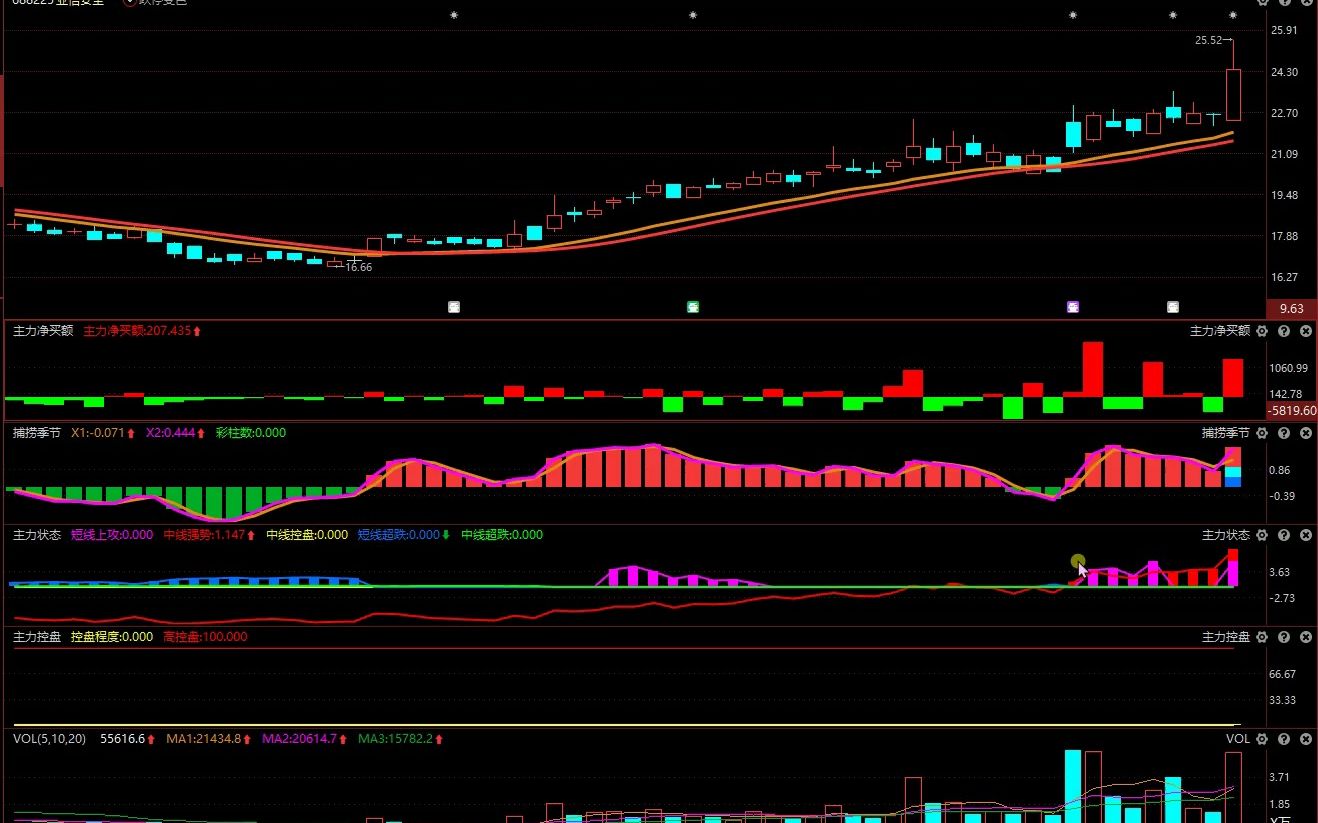Click the right-side 主力状态 panel title

[x=1226, y=535]
